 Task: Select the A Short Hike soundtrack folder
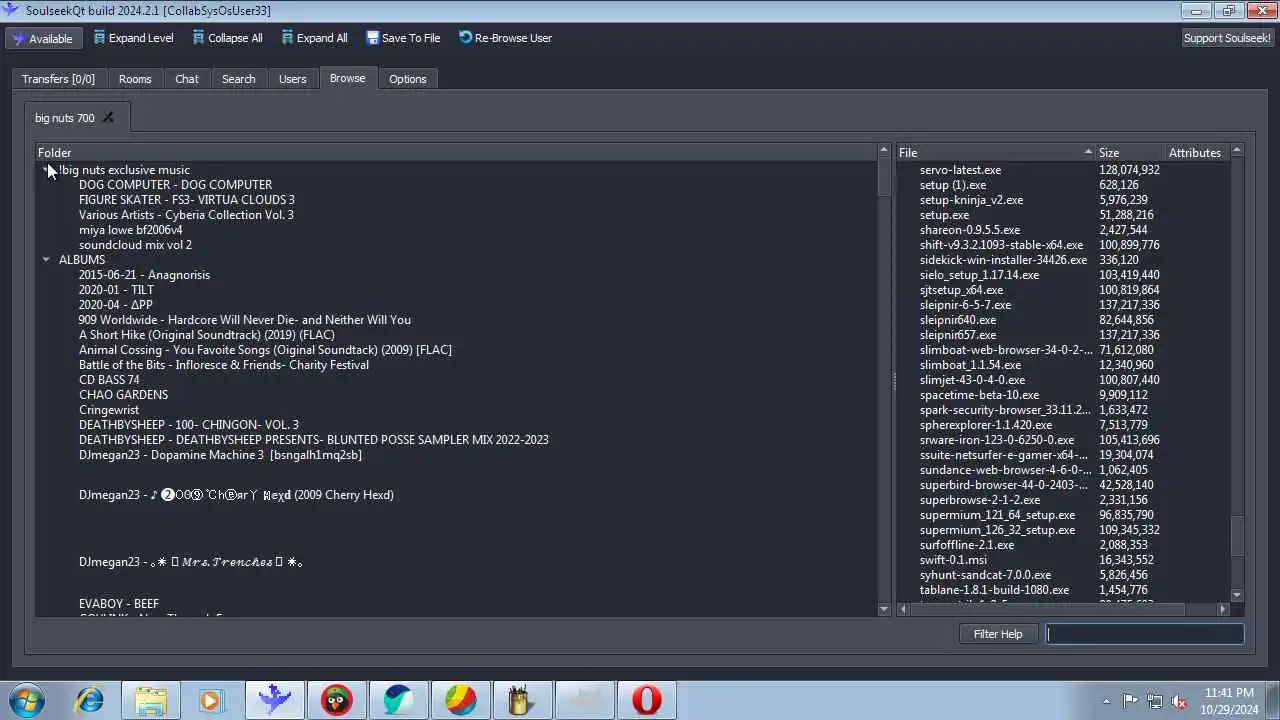[206, 335]
